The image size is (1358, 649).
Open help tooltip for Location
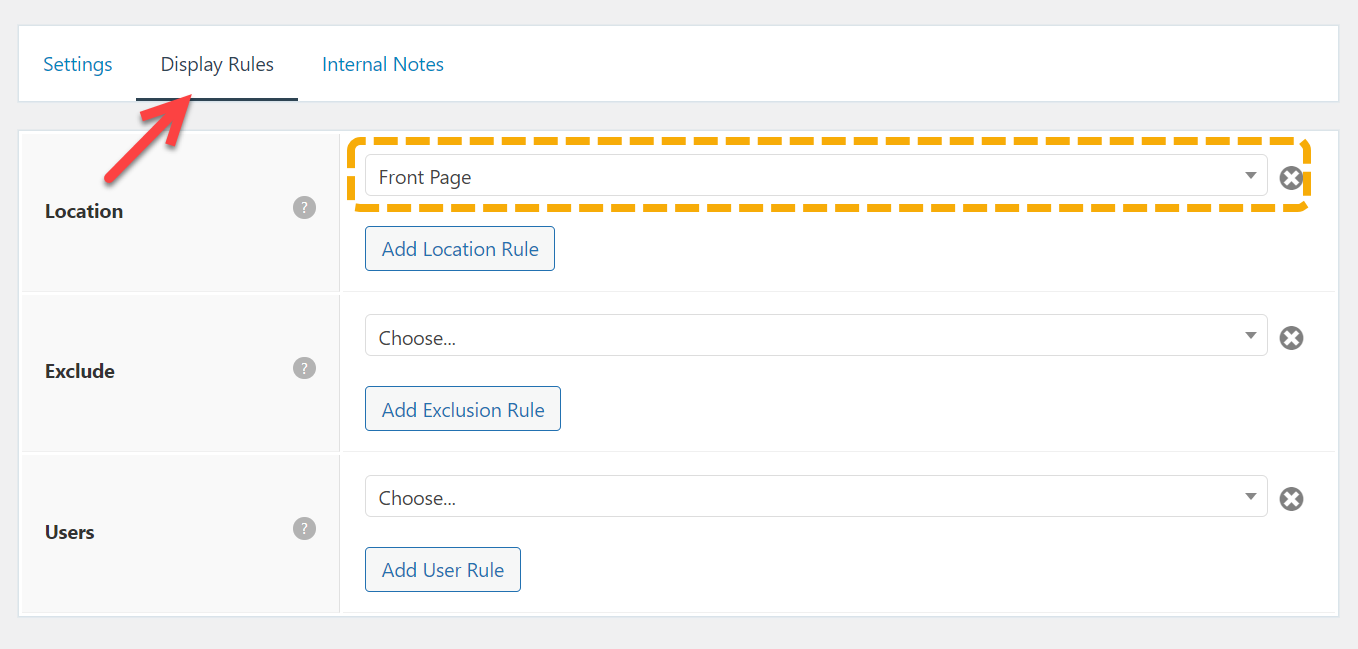click(x=304, y=208)
